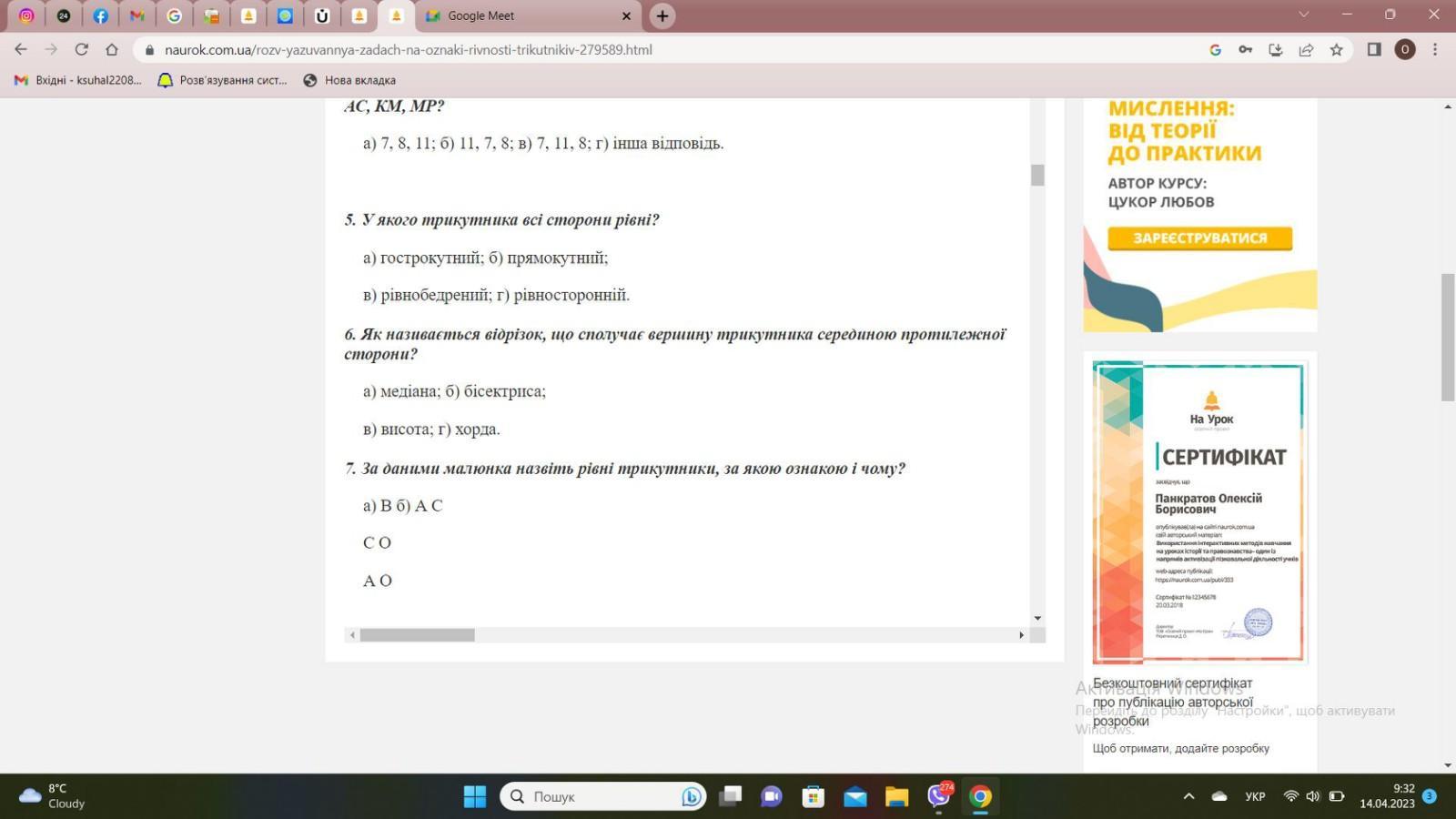Open the notification center badge
The image size is (1456, 819).
tap(1430, 796)
